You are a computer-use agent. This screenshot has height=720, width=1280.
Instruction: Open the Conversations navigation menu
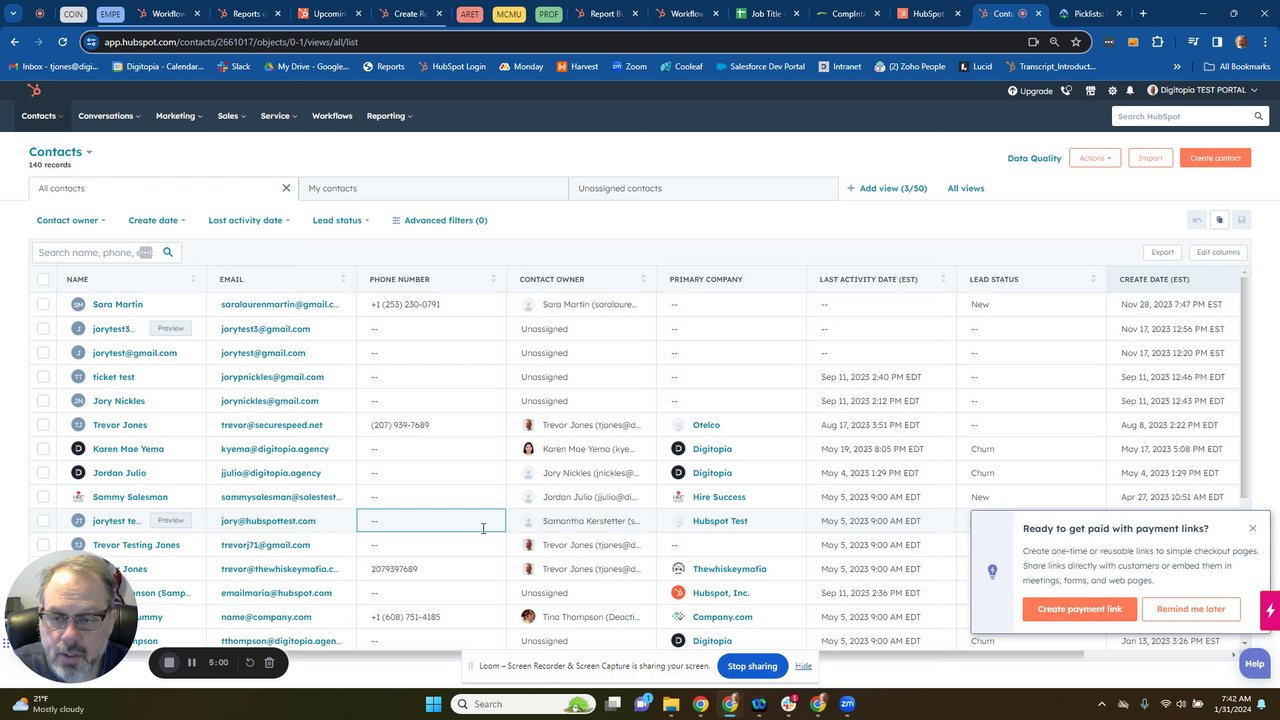[109, 116]
